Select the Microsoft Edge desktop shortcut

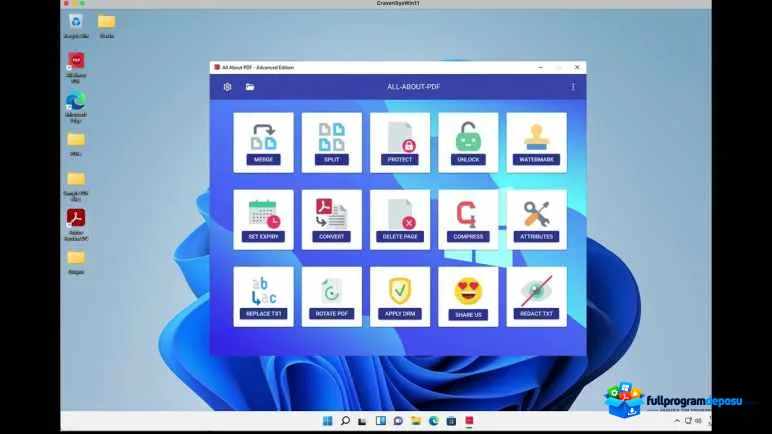click(x=76, y=107)
